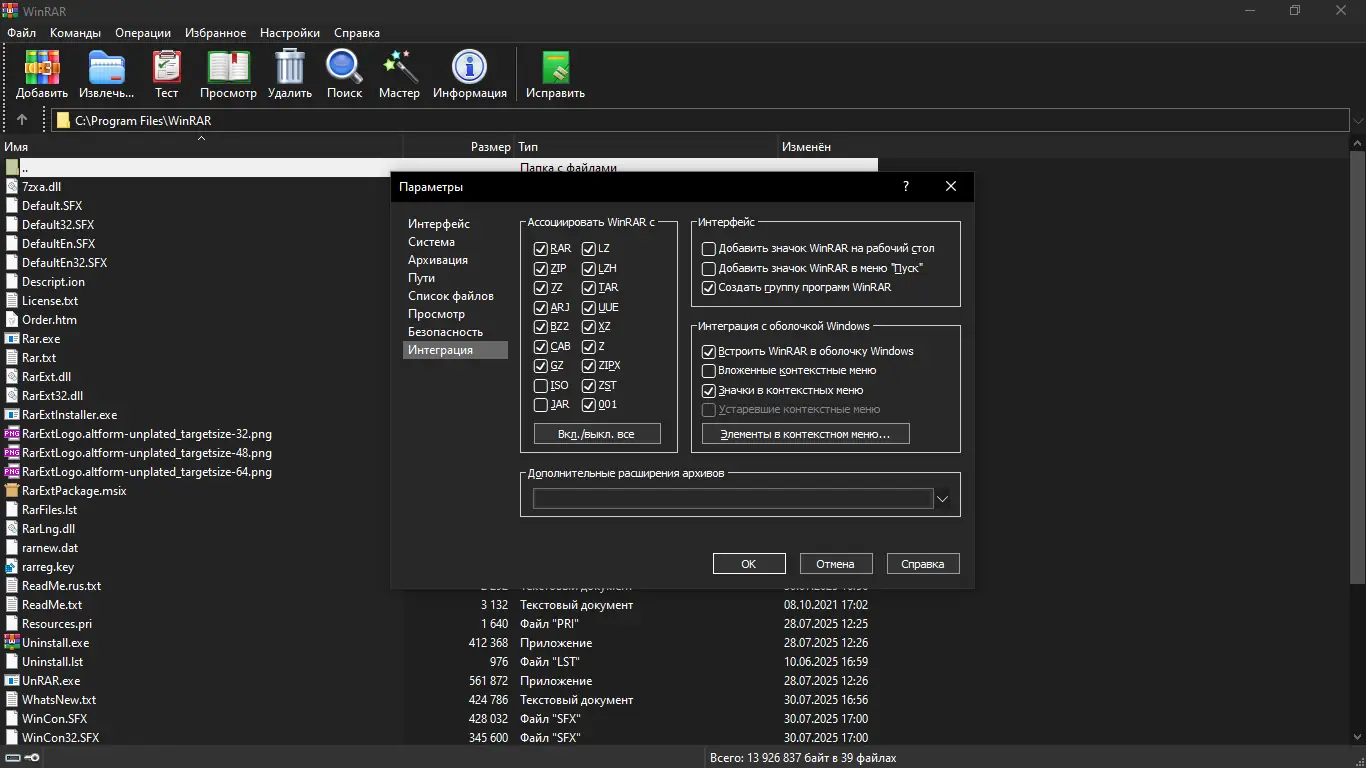Click the Тест toolbar icon
This screenshot has width=1366, height=768.
point(166,68)
